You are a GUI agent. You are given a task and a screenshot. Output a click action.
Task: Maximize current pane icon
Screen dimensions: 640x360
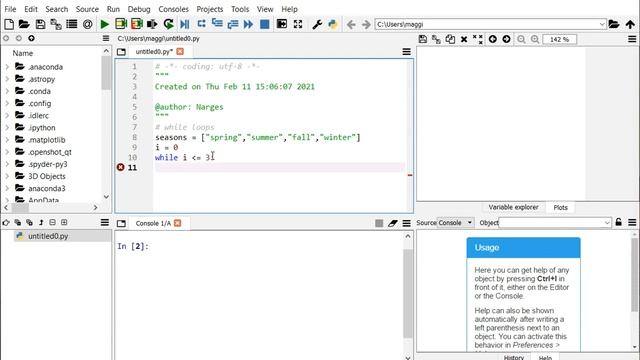(x=282, y=24)
